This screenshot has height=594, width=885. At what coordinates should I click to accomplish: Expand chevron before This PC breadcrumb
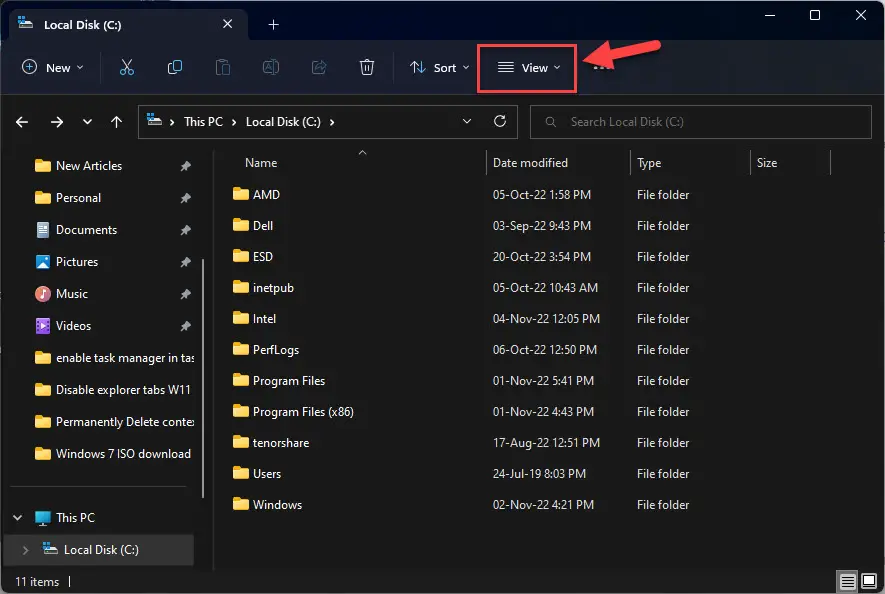[x=172, y=122]
